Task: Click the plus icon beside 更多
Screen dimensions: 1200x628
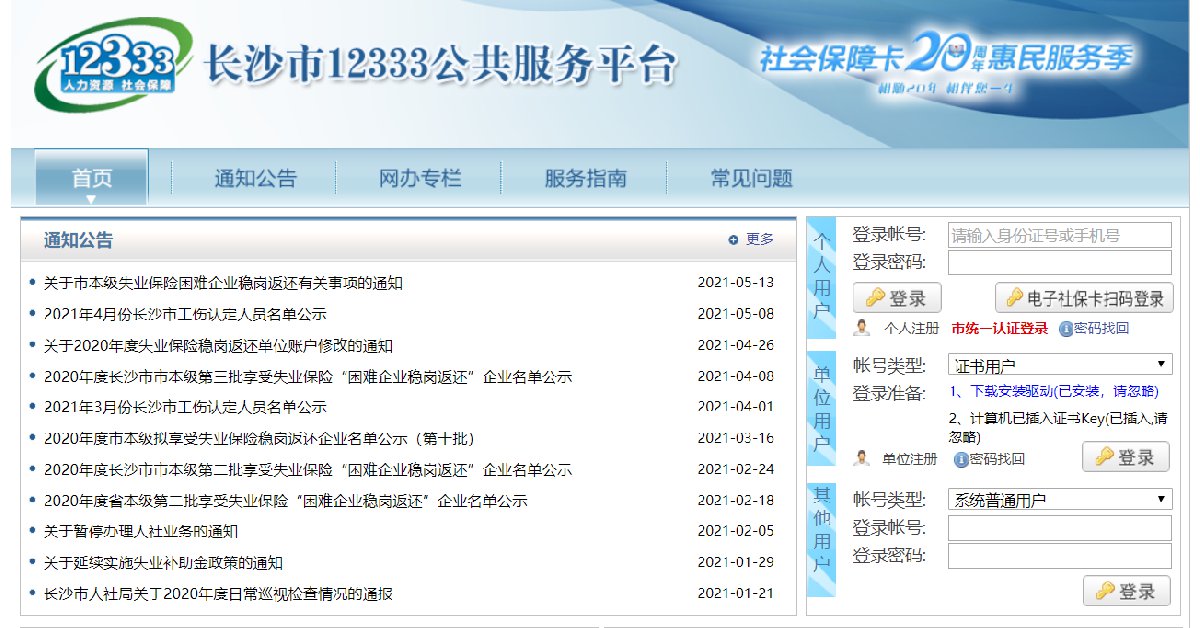Action: (733, 240)
